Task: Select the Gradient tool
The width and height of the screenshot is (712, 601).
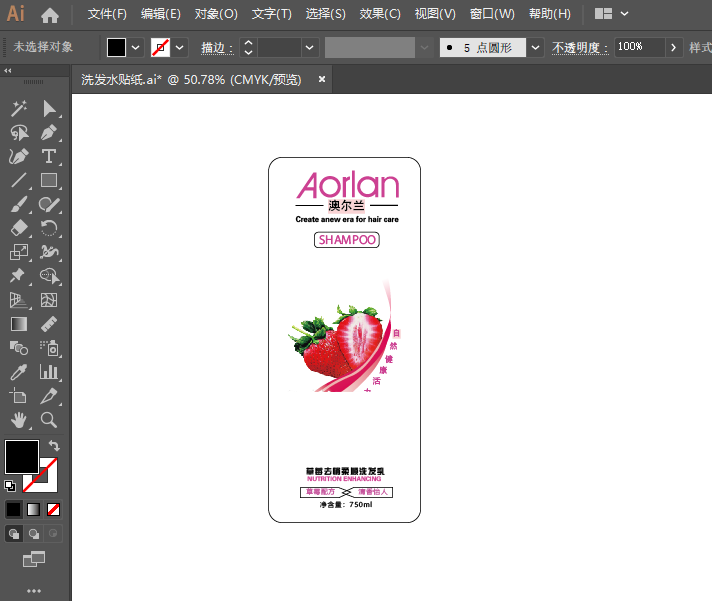Action: click(18, 324)
